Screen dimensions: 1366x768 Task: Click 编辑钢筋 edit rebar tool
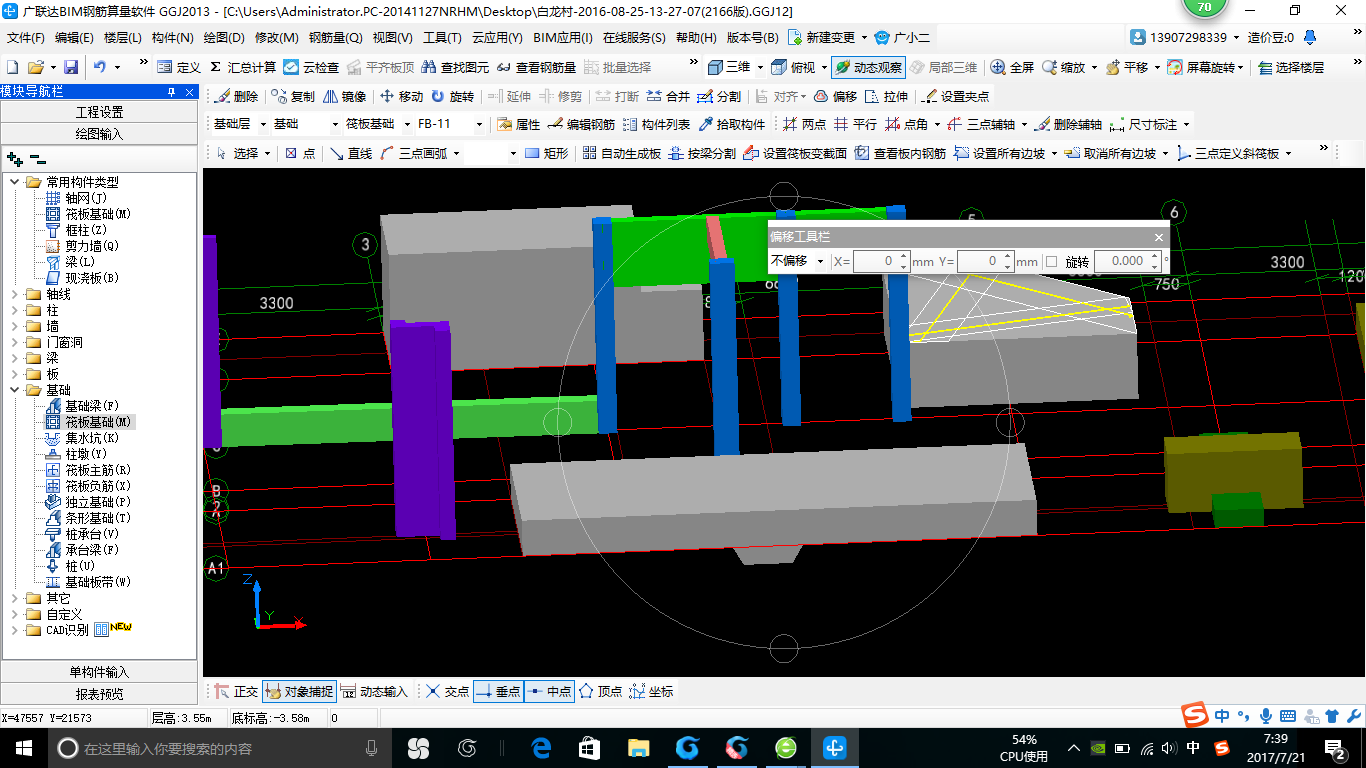click(581, 124)
